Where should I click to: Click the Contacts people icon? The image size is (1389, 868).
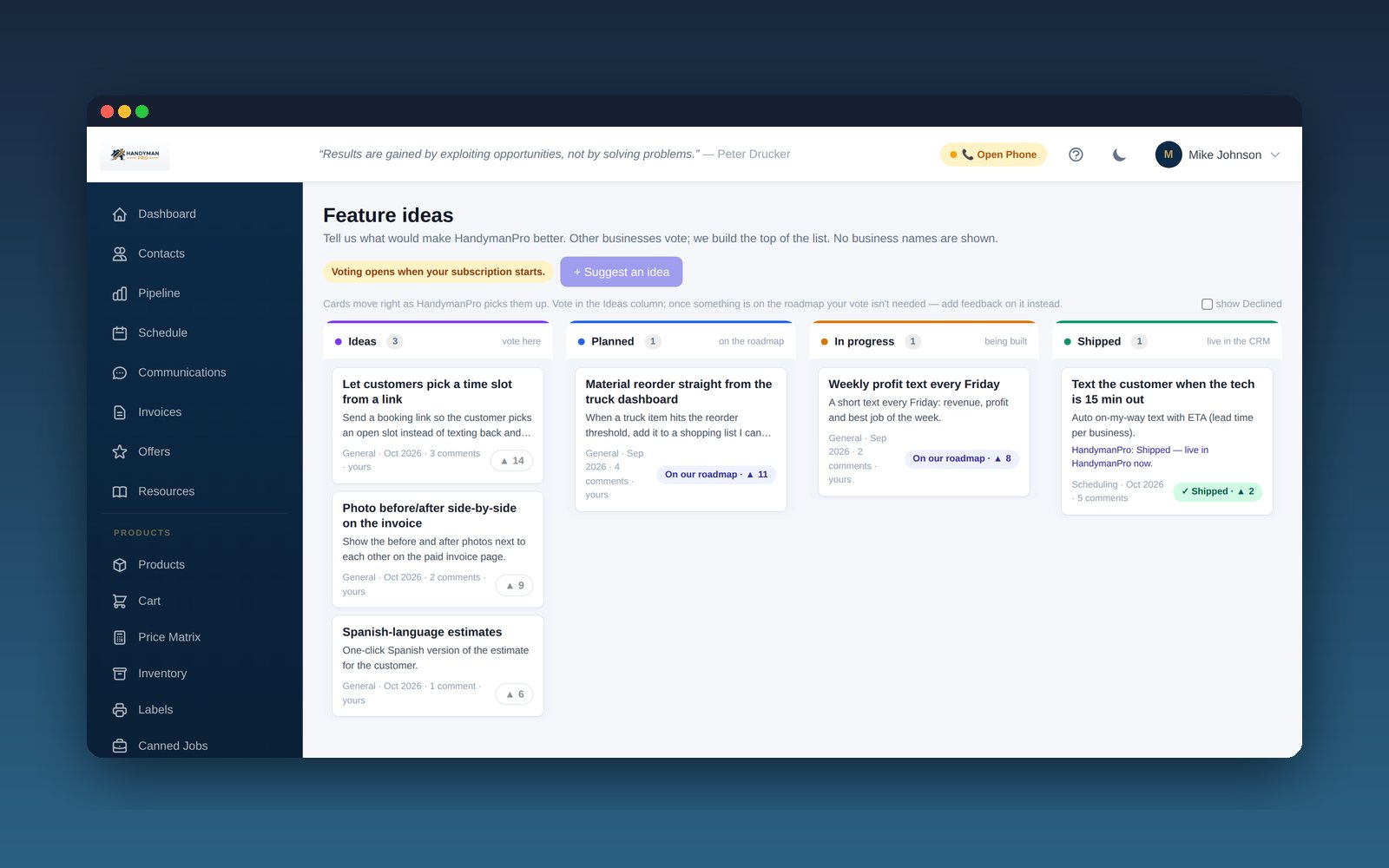120,253
